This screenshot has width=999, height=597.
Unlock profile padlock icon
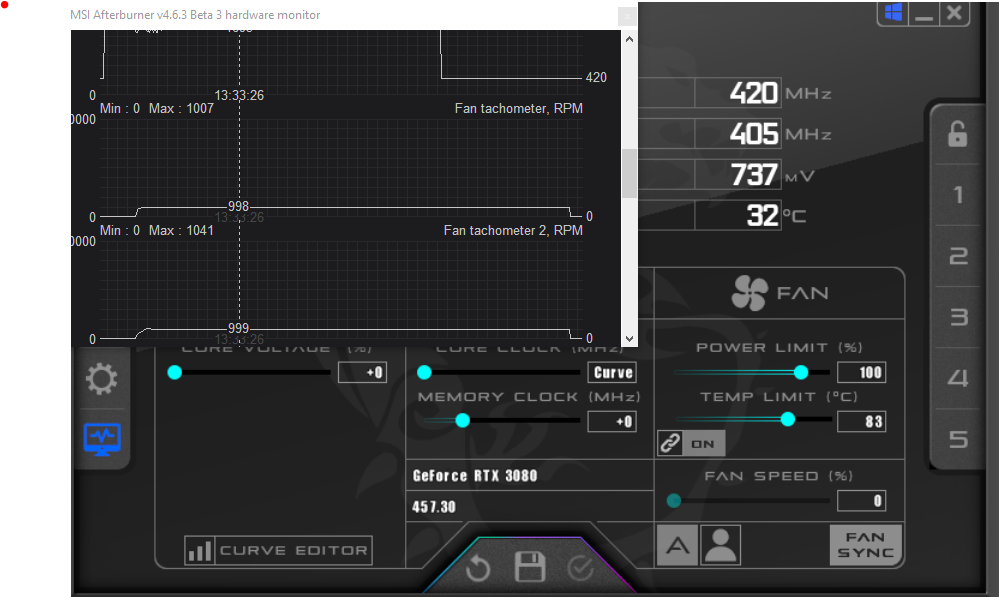click(x=957, y=134)
